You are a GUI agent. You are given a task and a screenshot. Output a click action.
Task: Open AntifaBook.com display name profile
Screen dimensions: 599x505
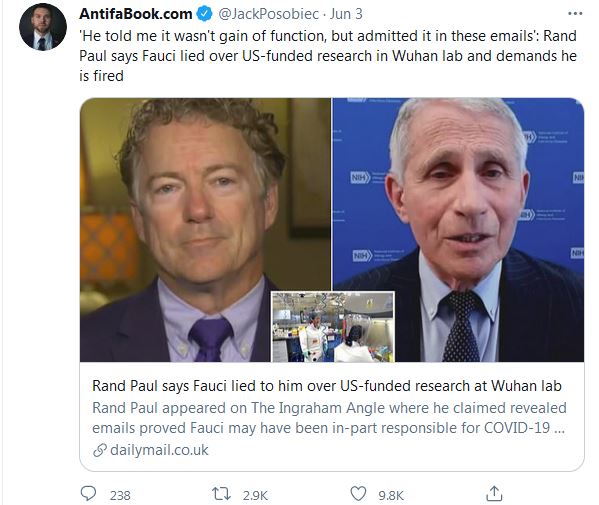(x=136, y=14)
